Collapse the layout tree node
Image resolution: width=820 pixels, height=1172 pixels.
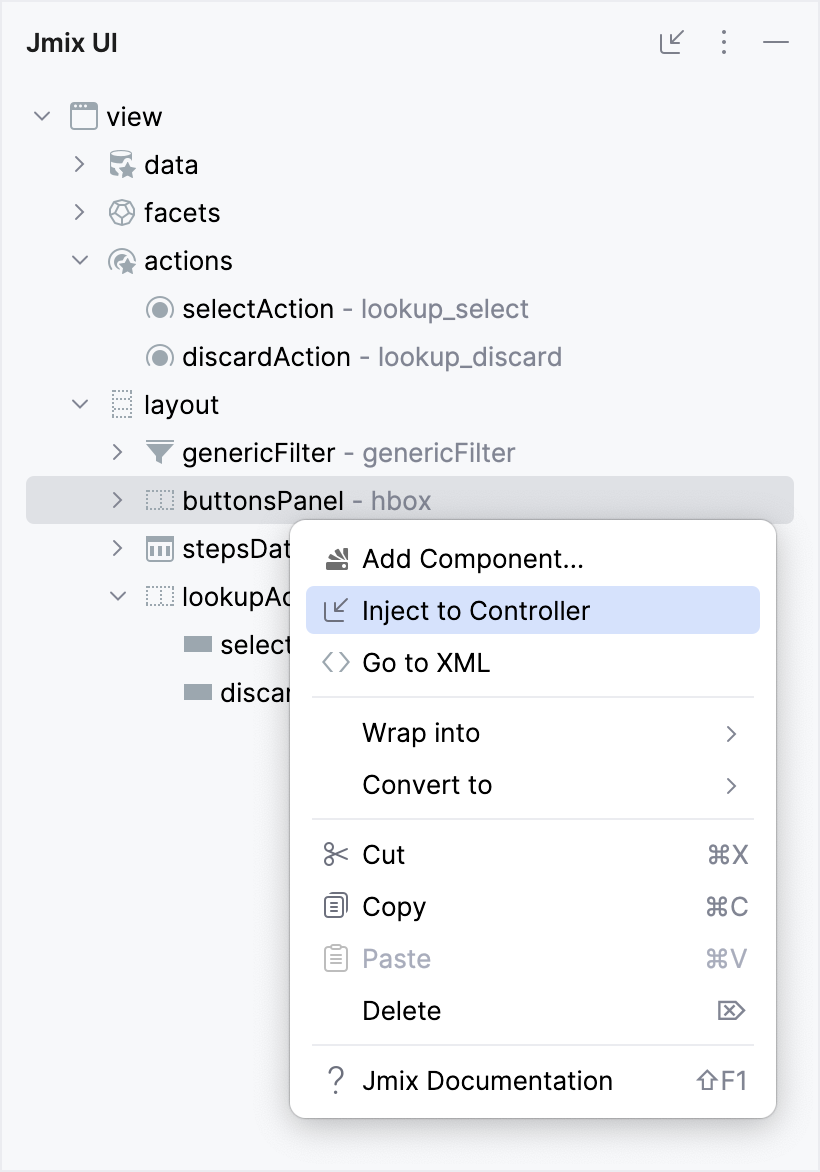pos(79,404)
